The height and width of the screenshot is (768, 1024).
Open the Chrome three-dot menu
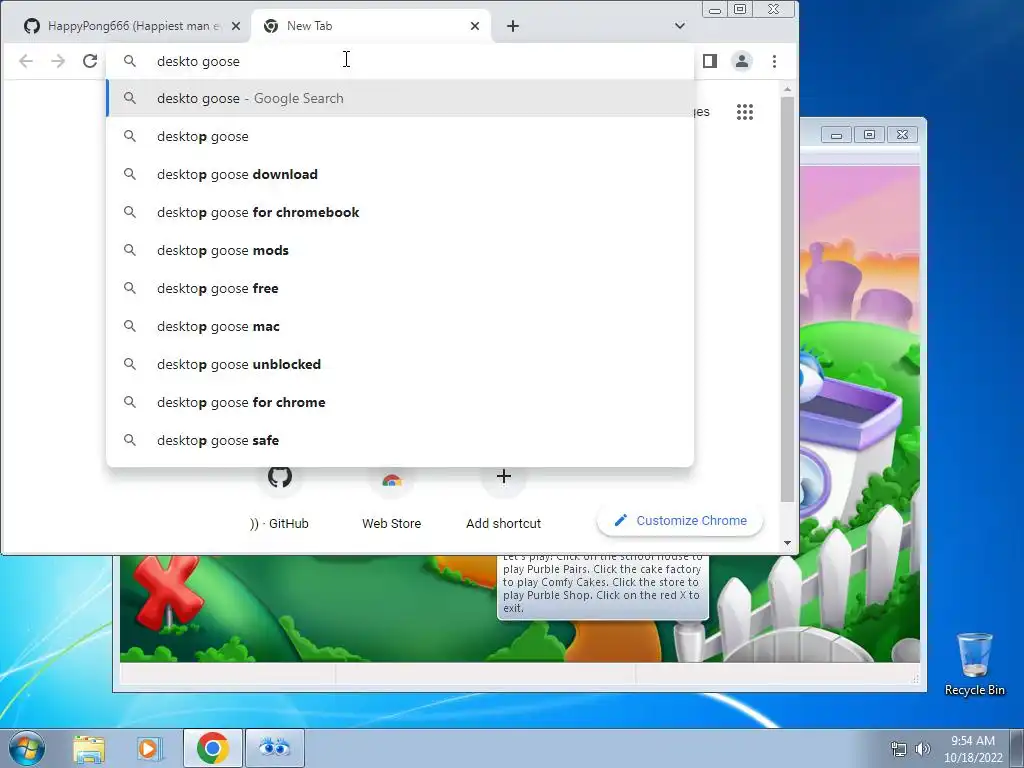coord(775,61)
